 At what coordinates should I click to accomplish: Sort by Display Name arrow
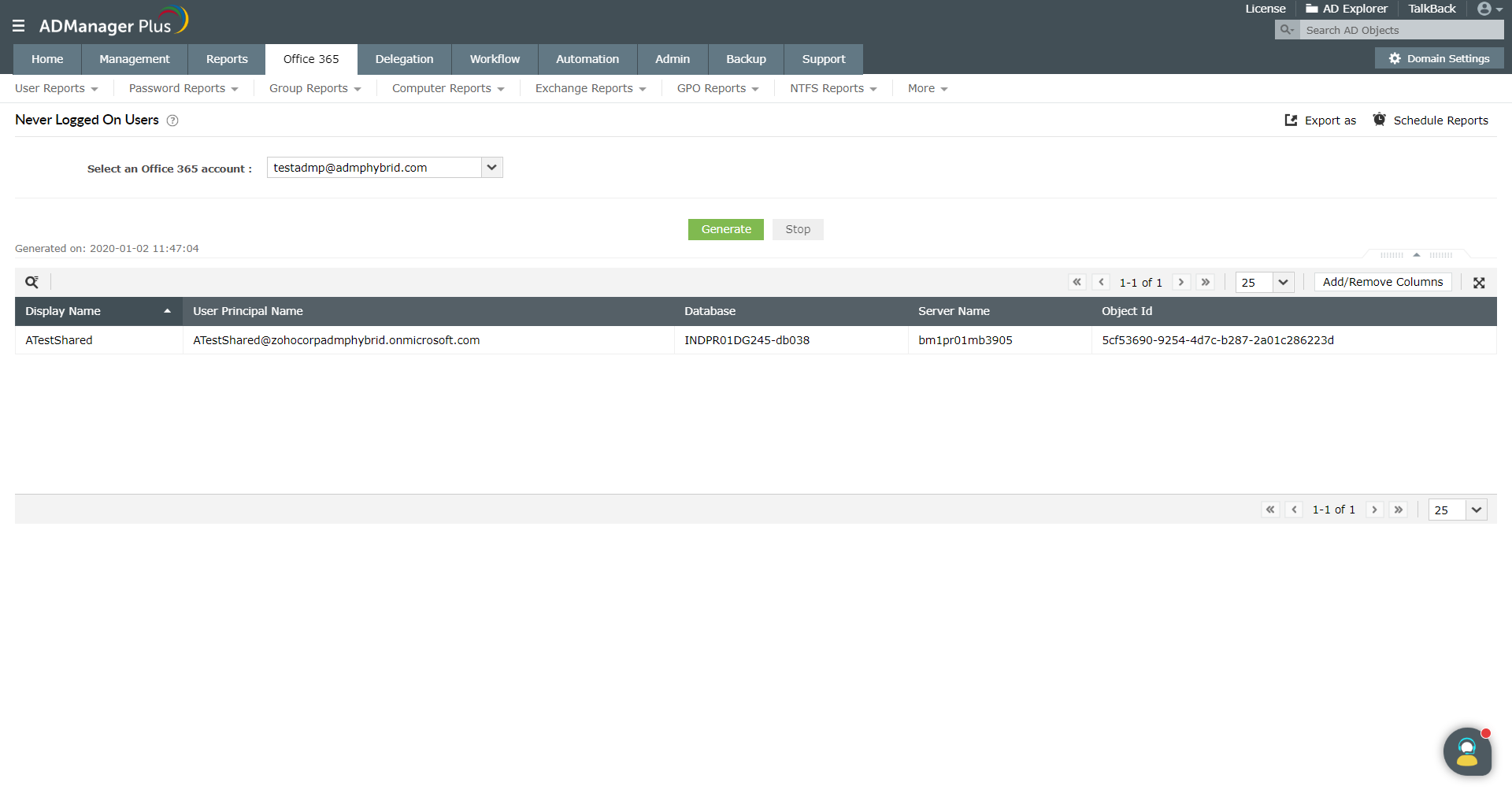click(167, 311)
